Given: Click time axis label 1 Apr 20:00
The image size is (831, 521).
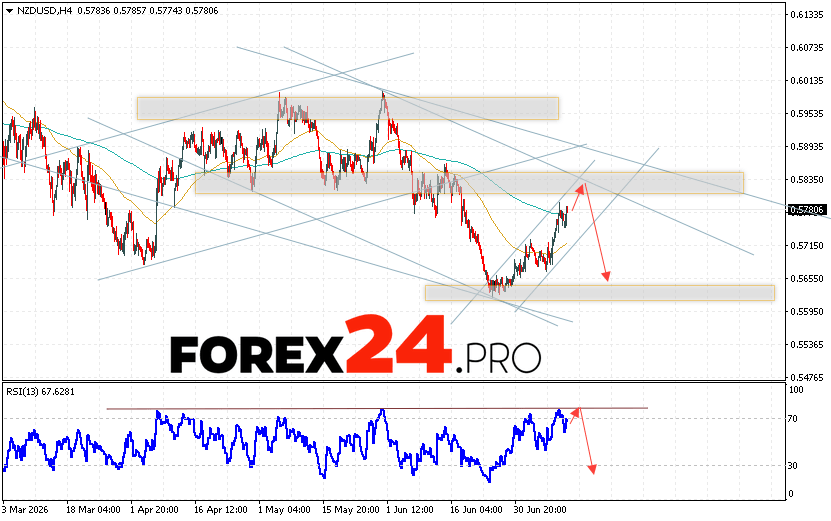Looking at the screenshot, I should click(154, 510).
